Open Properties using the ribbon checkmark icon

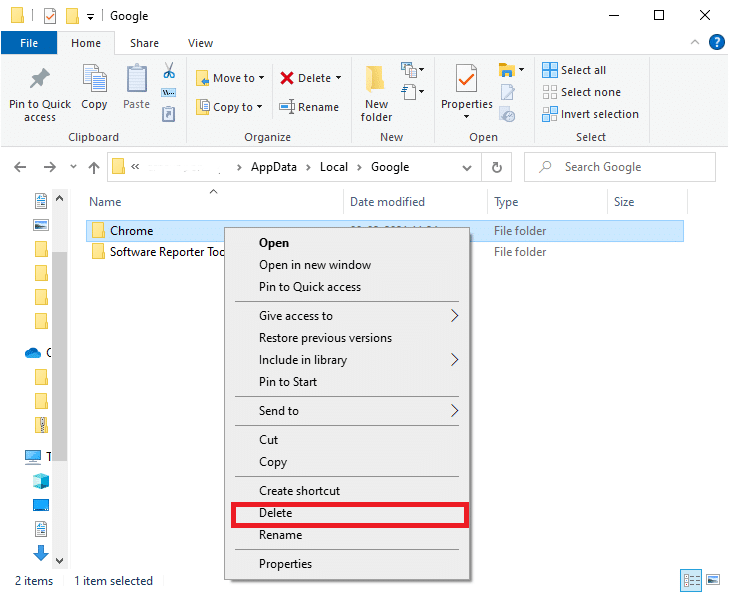(x=466, y=80)
